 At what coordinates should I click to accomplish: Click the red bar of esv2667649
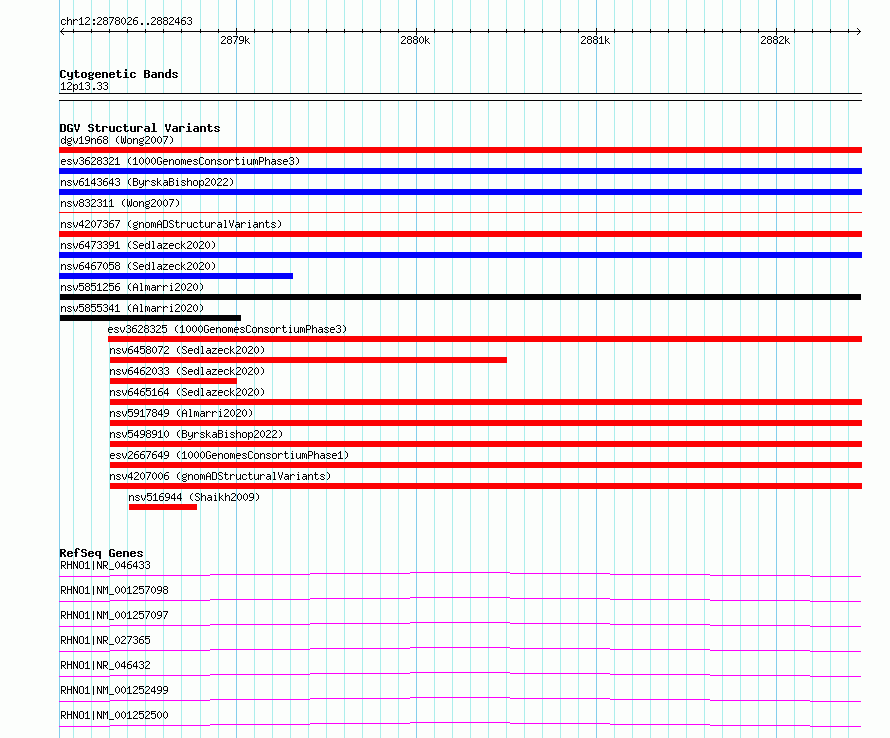[485, 465]
